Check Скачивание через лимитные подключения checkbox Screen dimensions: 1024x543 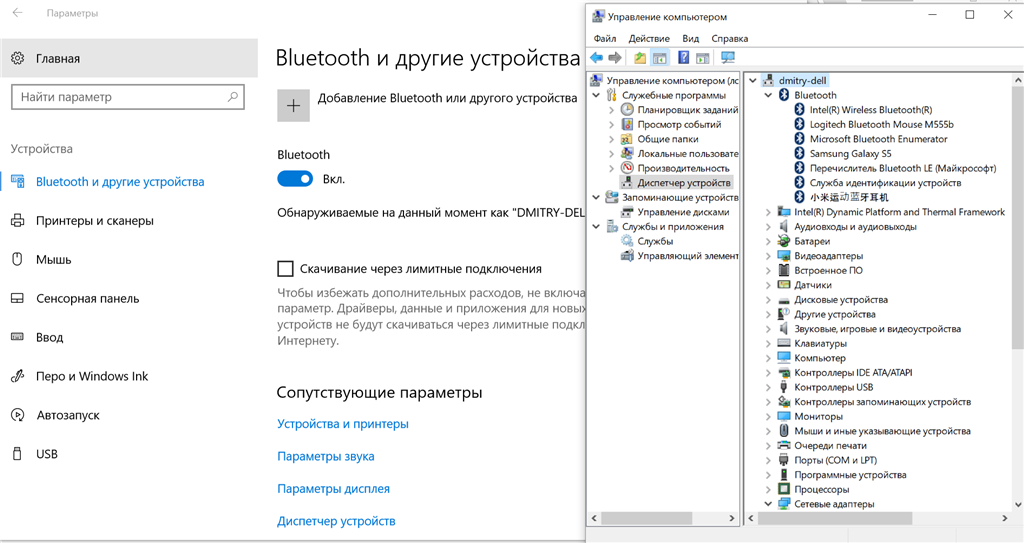click(285, 269)
